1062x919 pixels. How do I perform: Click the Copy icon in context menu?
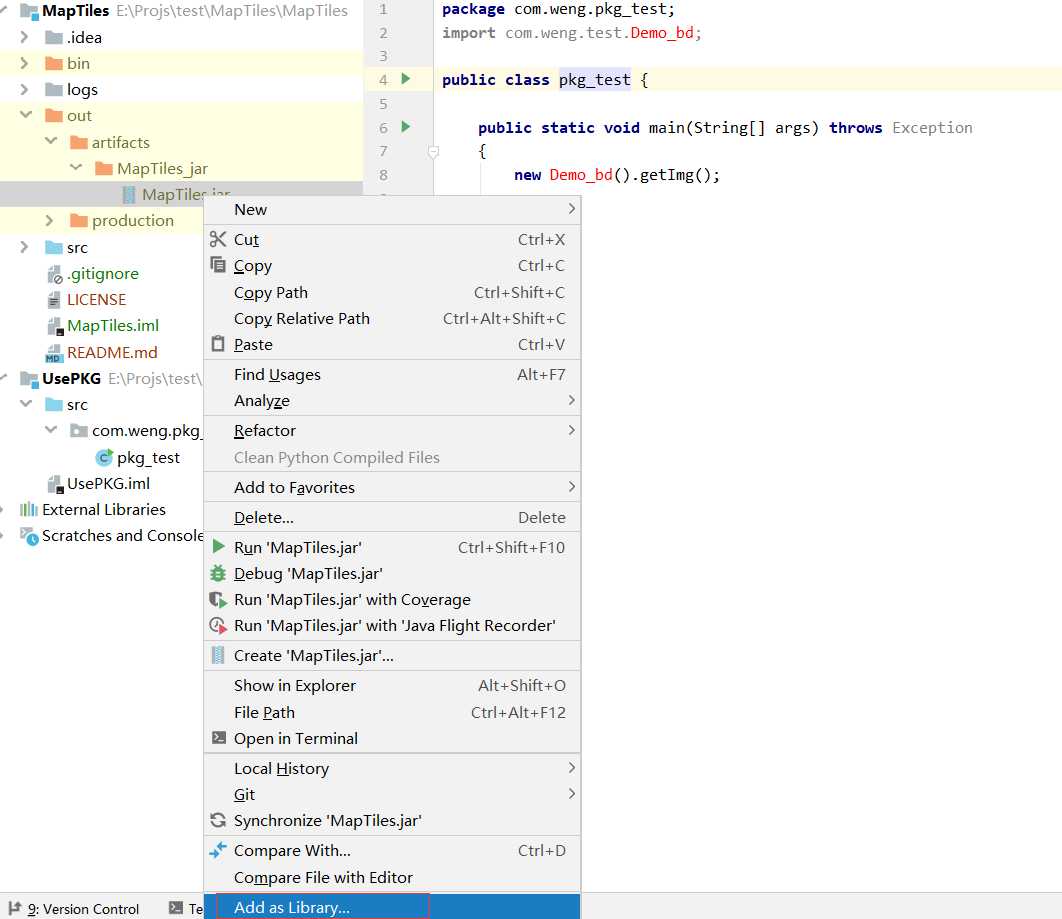[217, 265]
